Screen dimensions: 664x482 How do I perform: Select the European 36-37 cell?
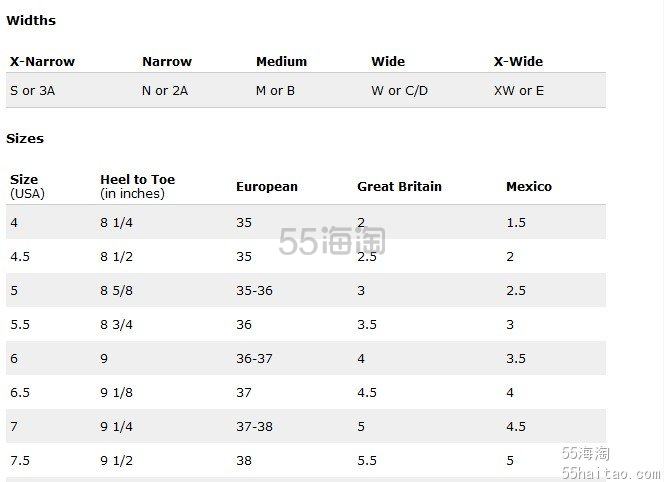point(255,358)
